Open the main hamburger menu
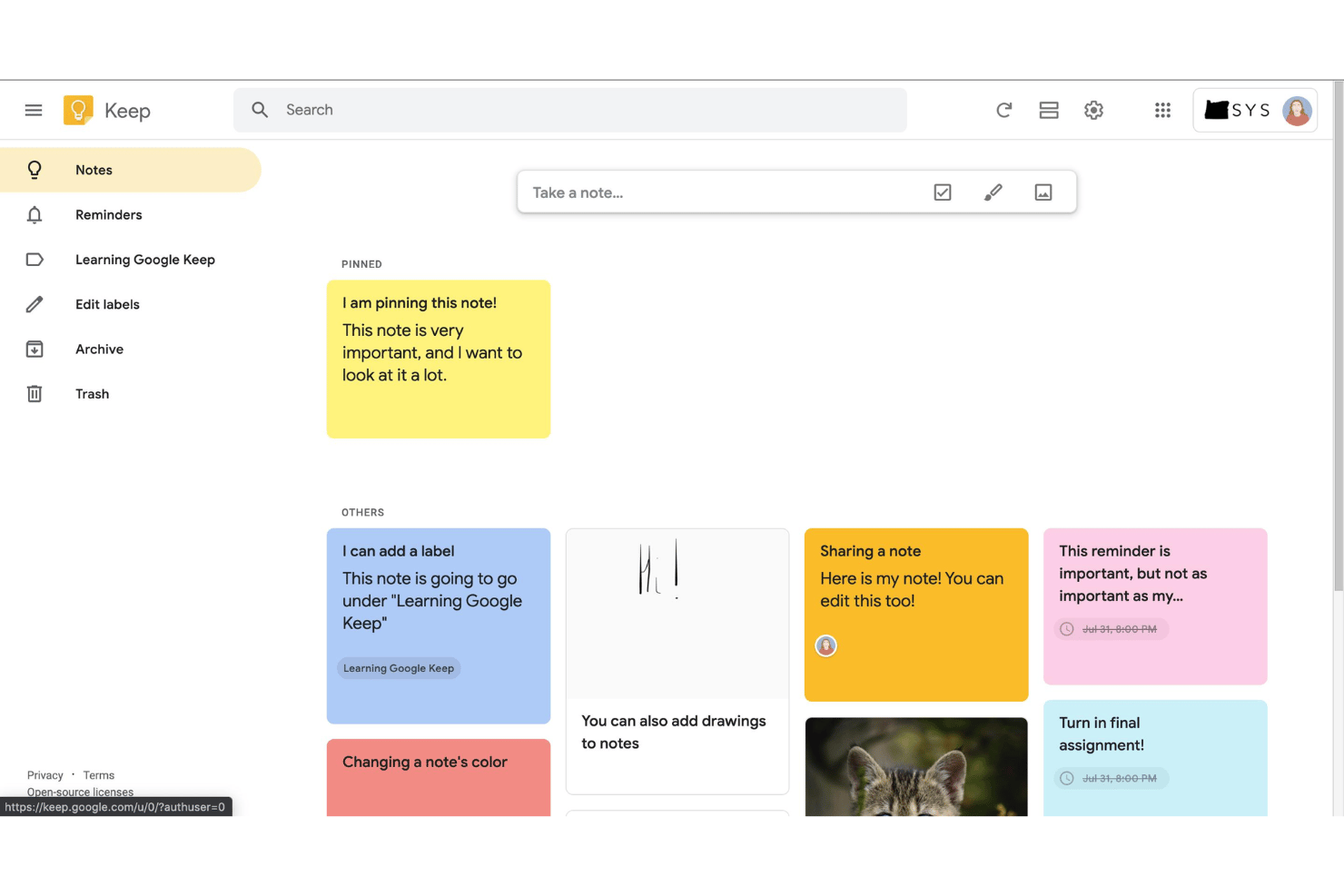The height and width of the screenshot is (896, 1344). (34, 110)
